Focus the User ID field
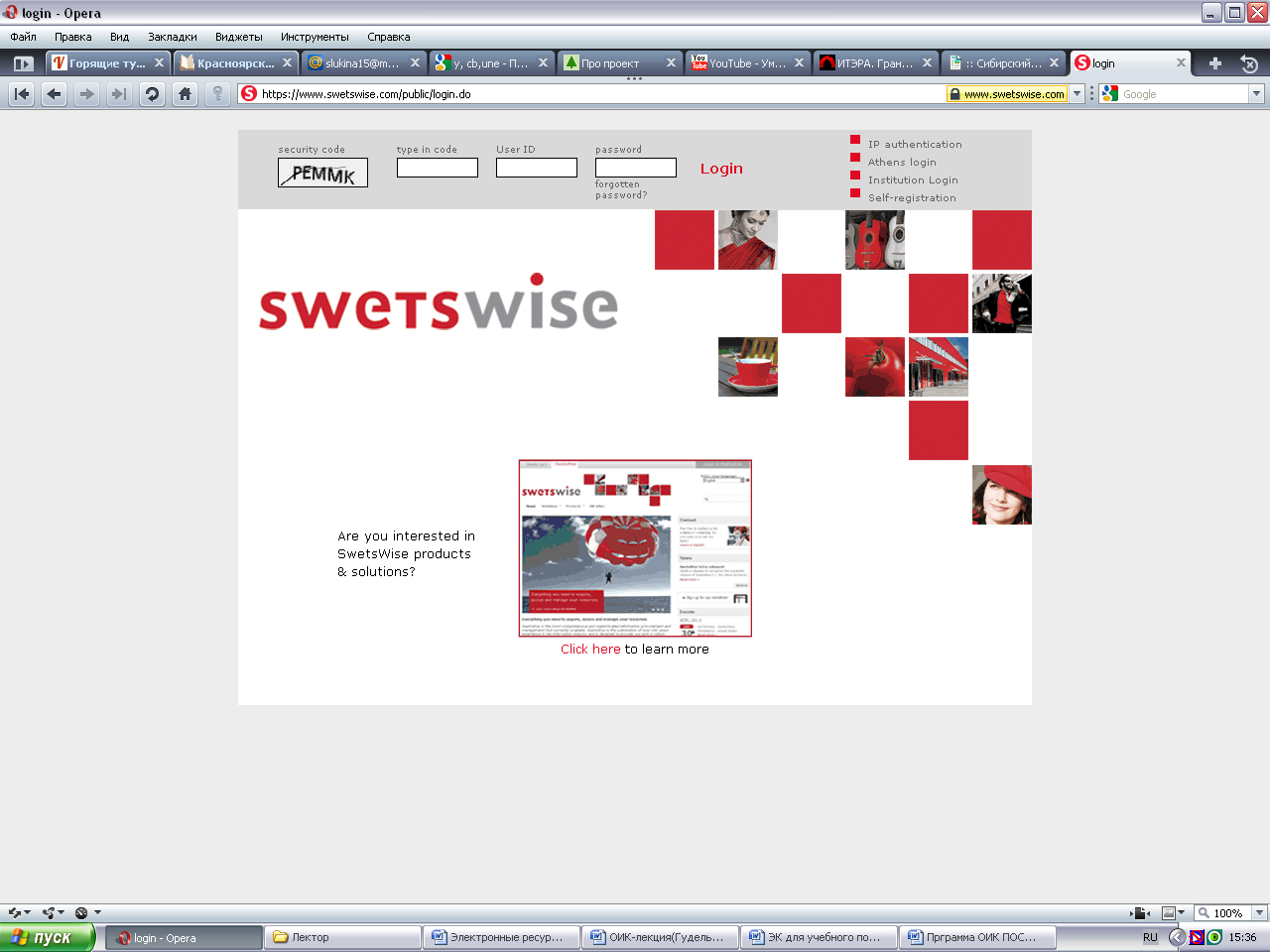The image size is (1270, 952). click(537, 168)
